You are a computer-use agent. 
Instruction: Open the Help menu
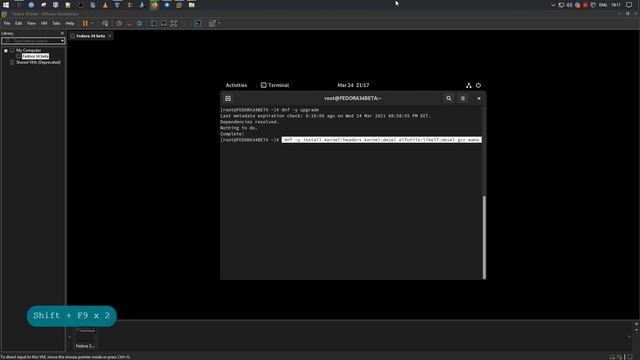pos(70,24)
